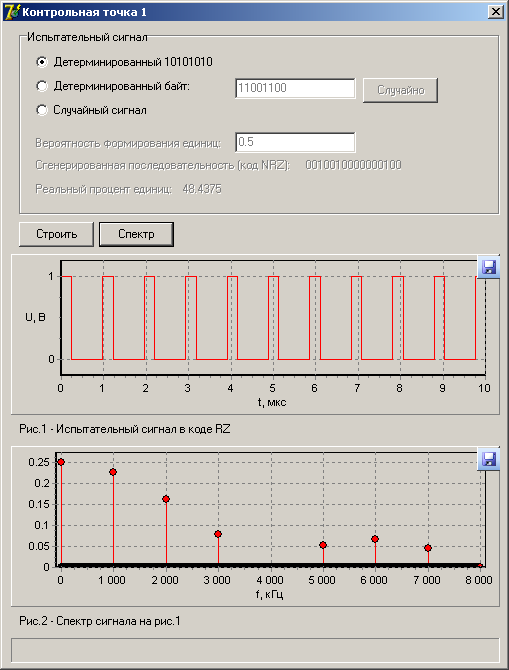The height and width of the screenshot is (670, 509).
Task: Click the window title Контрольная точка 1
Action: (84, 12)
